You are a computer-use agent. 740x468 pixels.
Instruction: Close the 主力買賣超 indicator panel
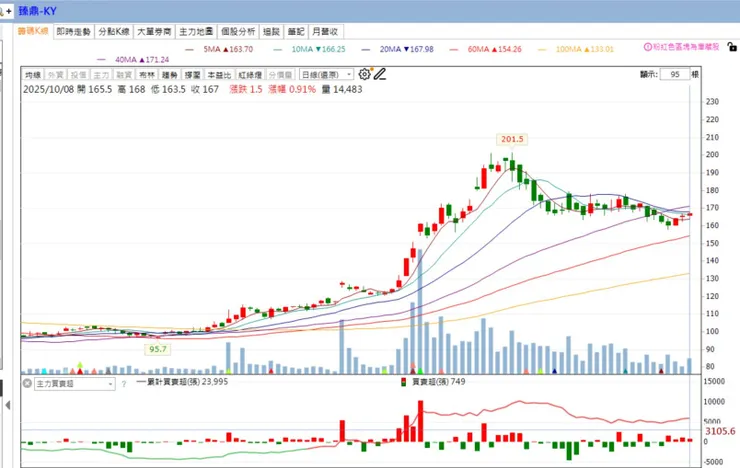(x=27, y=384)
